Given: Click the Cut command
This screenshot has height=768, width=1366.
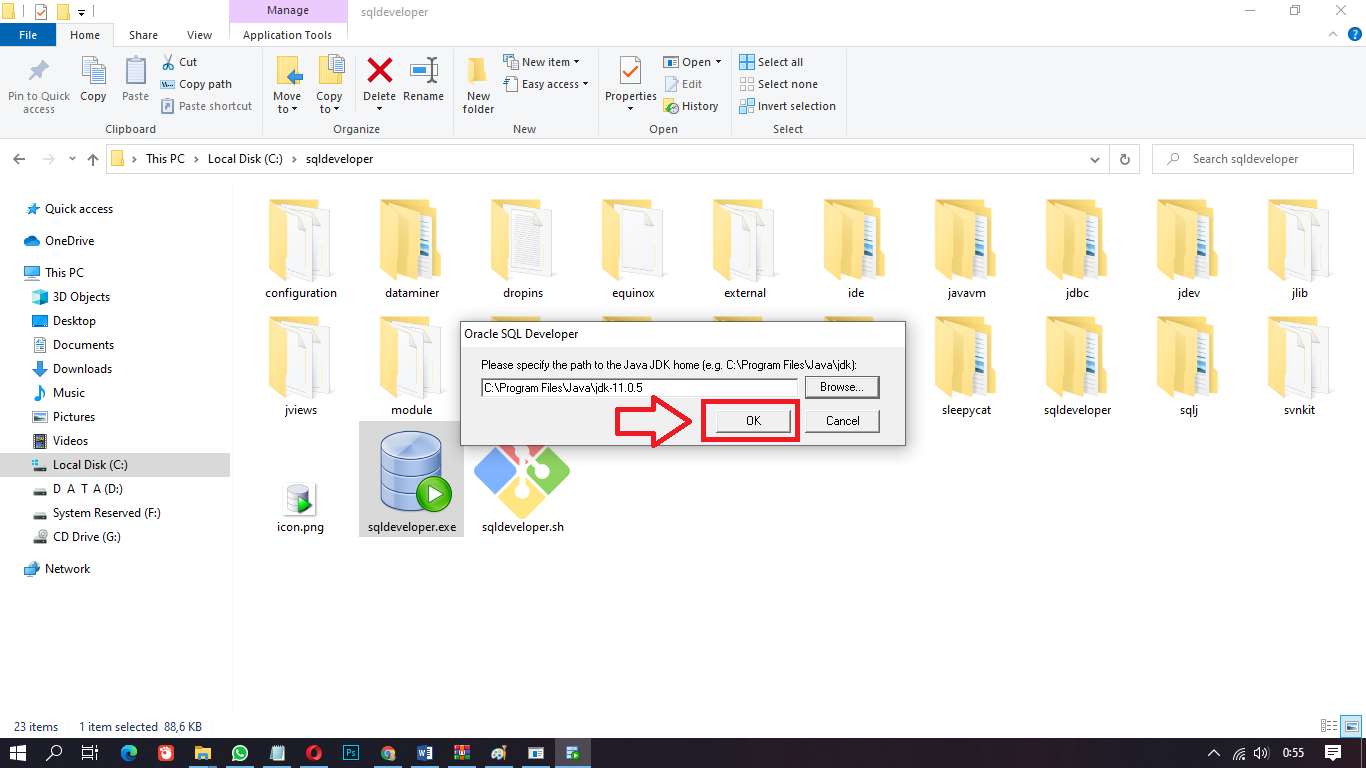Looking at the screenshot, I should click(x=179, y=62).
